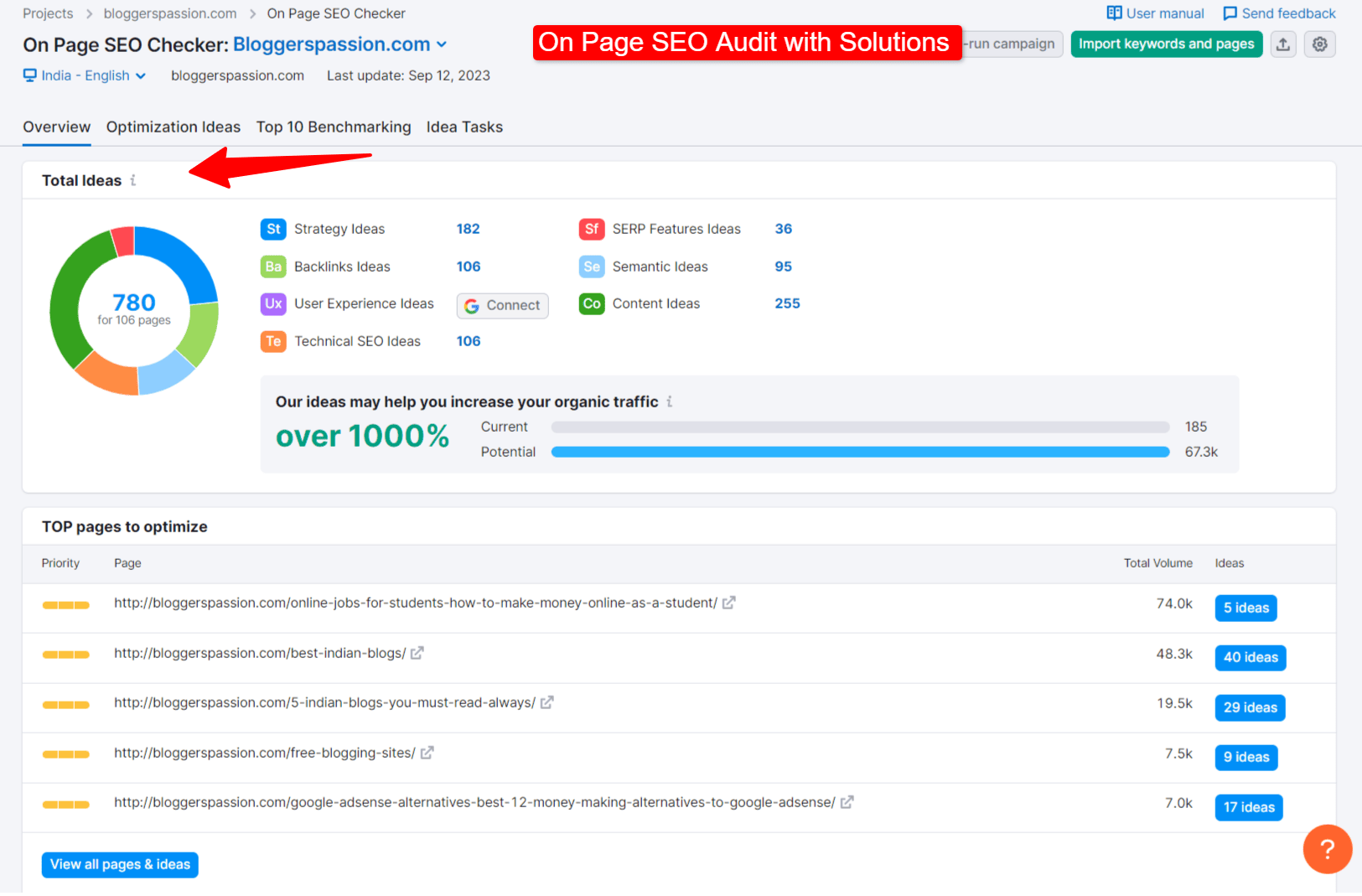
Task: Click the Content Ideas "Co" icon
Action: (592, 303)
